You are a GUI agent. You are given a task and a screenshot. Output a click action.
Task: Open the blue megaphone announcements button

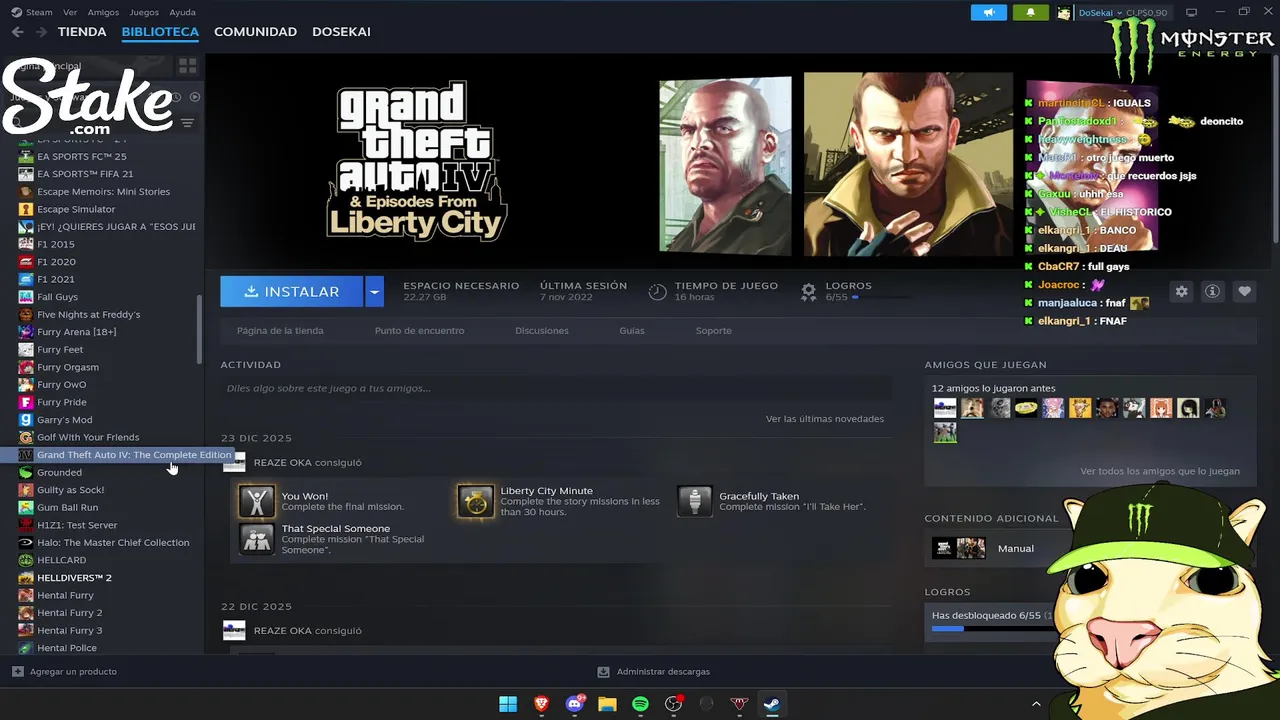pyautogui.click(x=988, y=13)
